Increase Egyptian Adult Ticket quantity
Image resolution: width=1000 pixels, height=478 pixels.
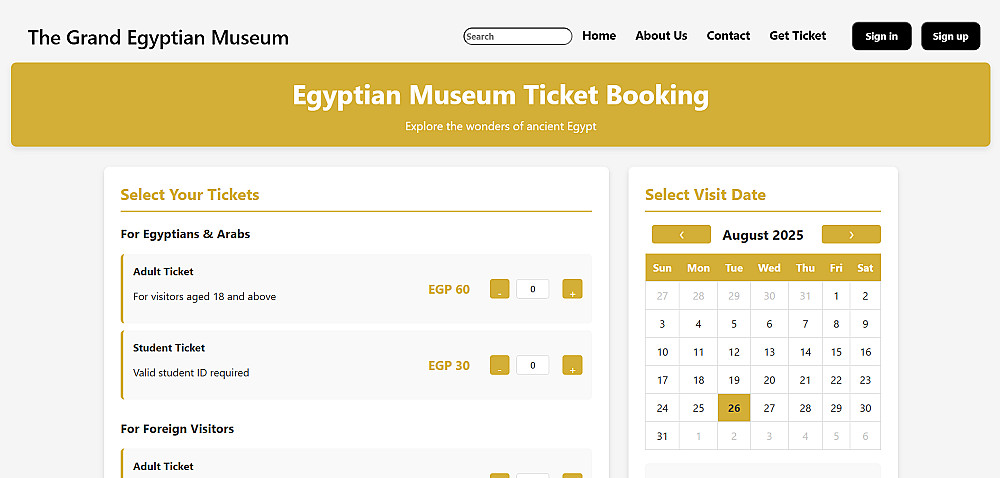click(572, 289)
